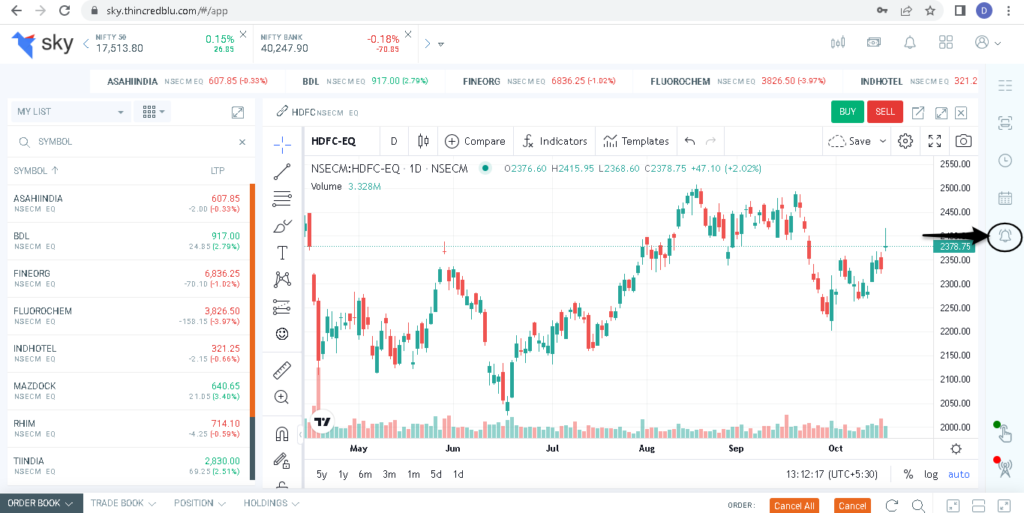Toggle auto scale on price axis
The height and width of the screenshot is (513, 1024).
pyautogui.click(x=959, y=474)
